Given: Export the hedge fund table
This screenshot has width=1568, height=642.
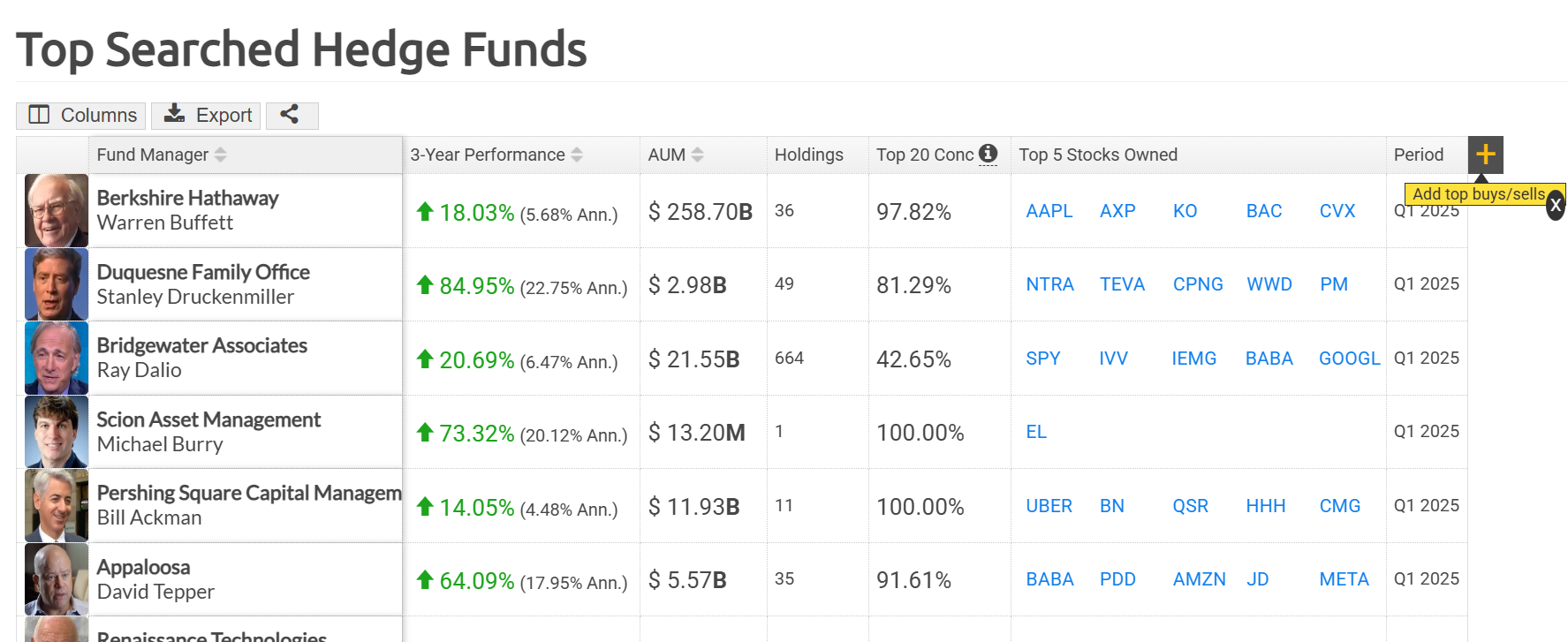Looking at the screenshot, I should click(x=206, y=115).
